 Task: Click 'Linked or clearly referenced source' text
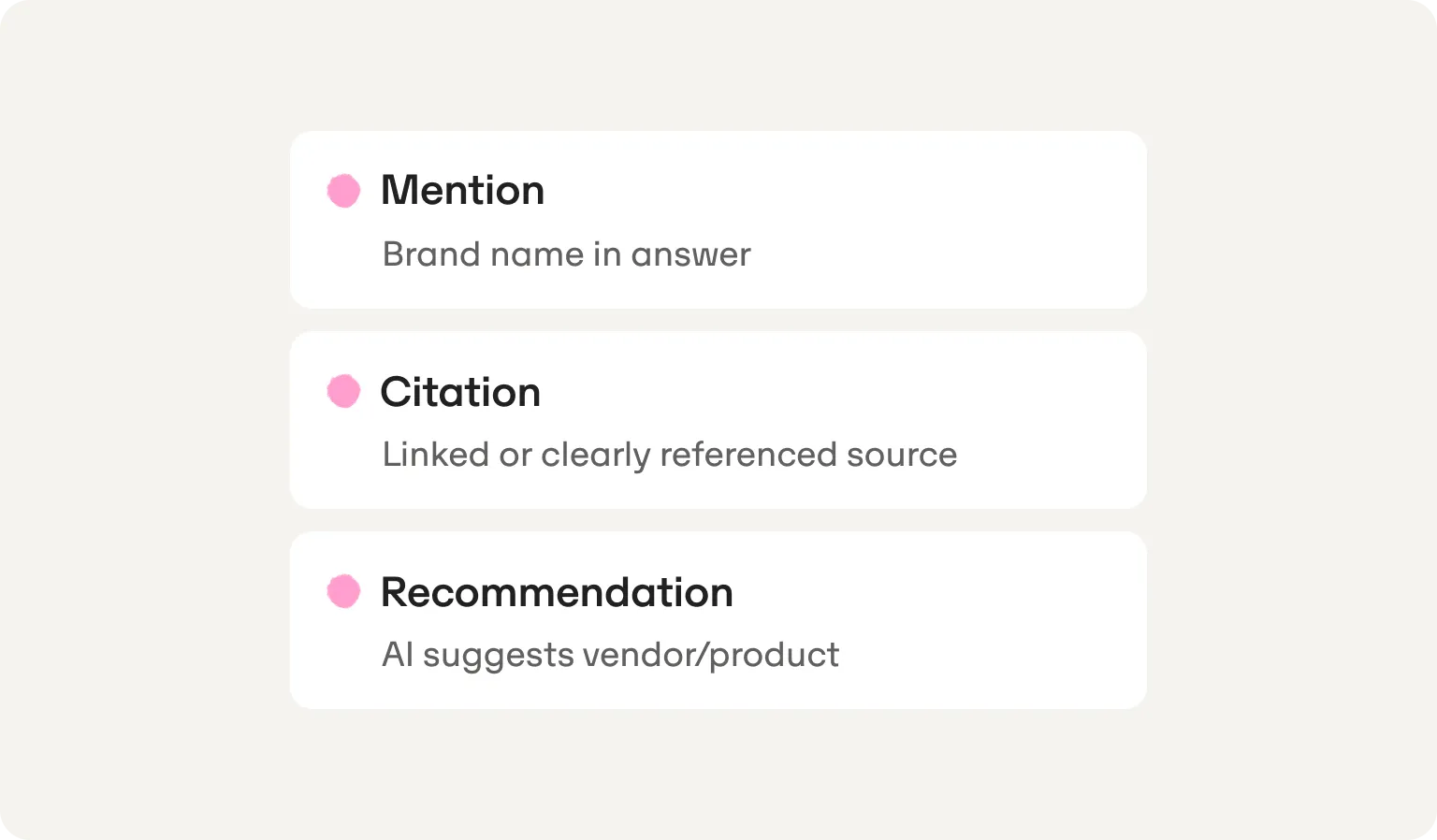[x=670, y=455]
